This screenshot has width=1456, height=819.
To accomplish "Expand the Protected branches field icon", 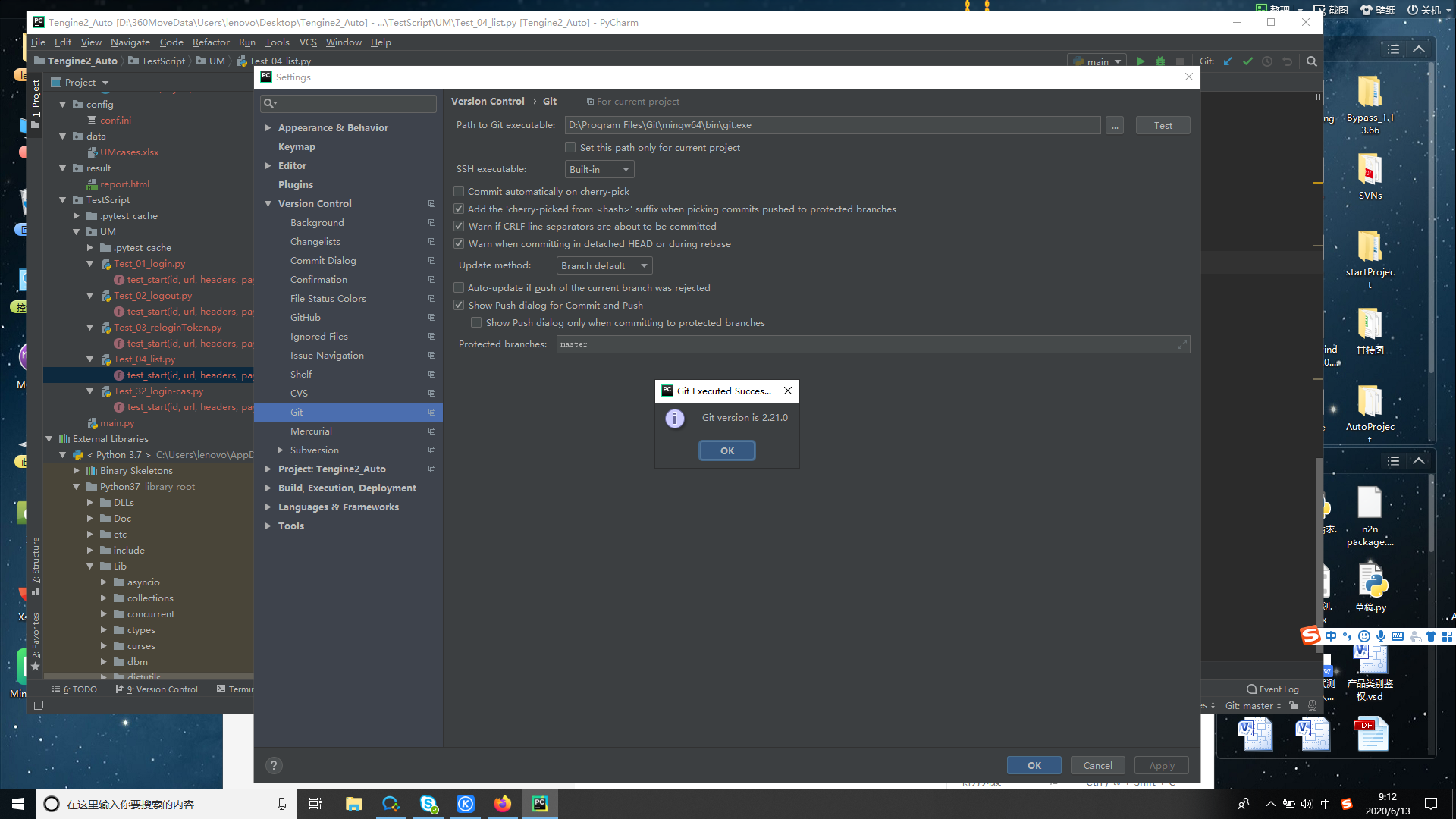I will click(1181, 344).
